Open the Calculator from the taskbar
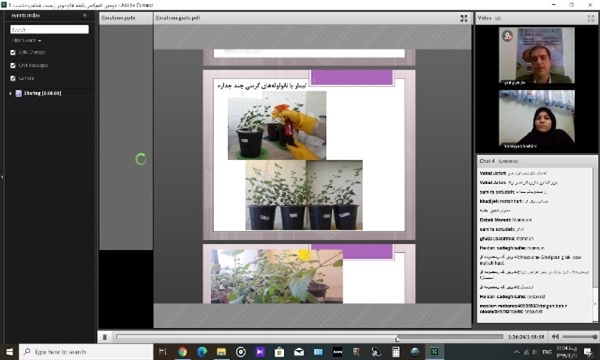The image size is (600, 360). coord(396,352)
